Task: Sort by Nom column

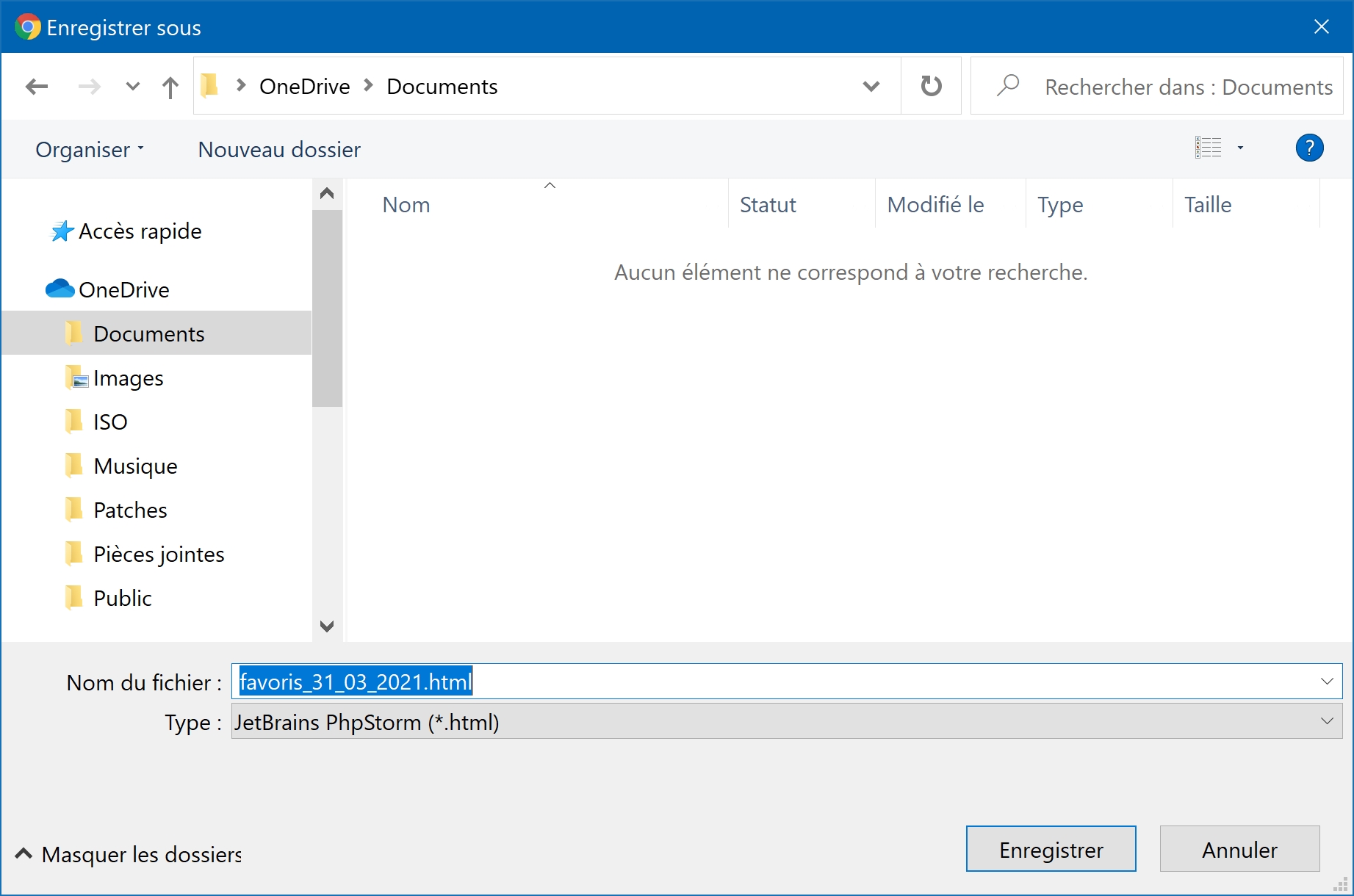Action: click(x=406, y=205)
